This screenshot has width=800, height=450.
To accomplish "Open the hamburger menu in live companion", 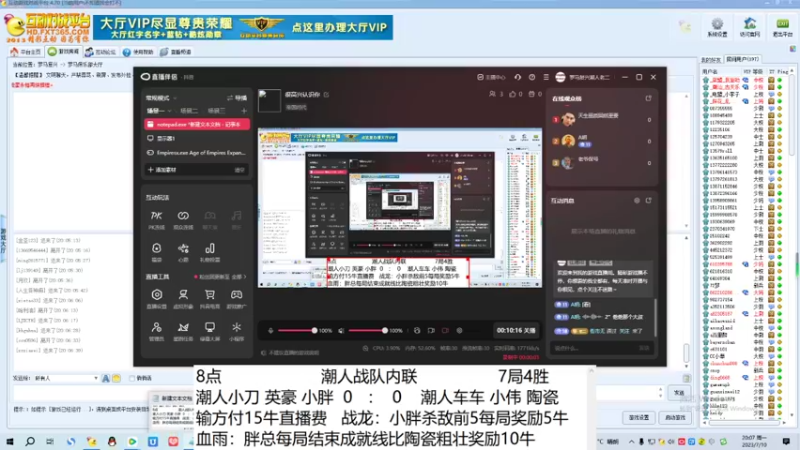I will point(546,77).
